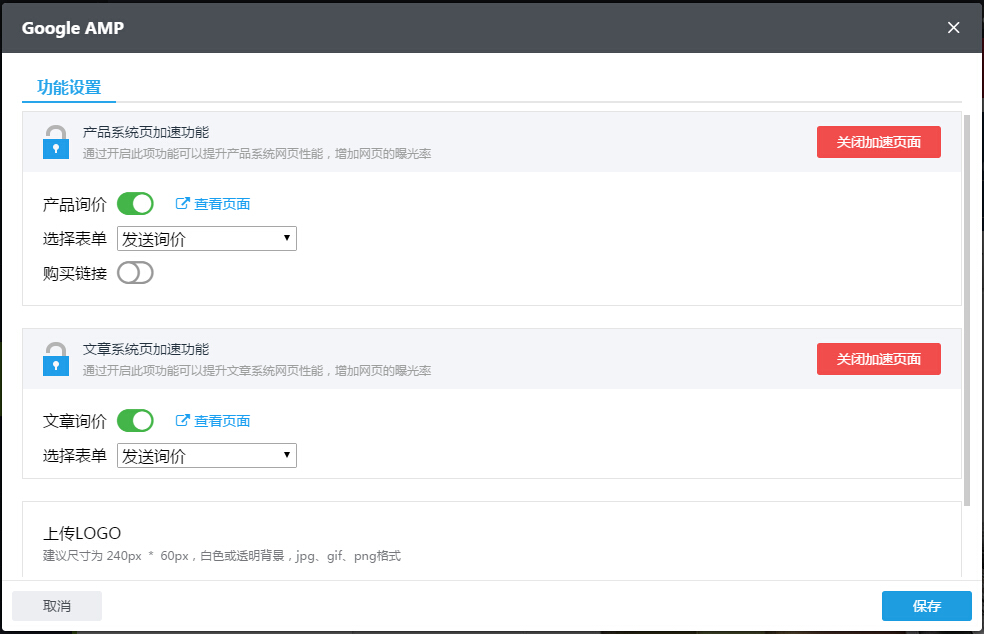Disable the 产品询价 toggle

[x=135, y=203]
